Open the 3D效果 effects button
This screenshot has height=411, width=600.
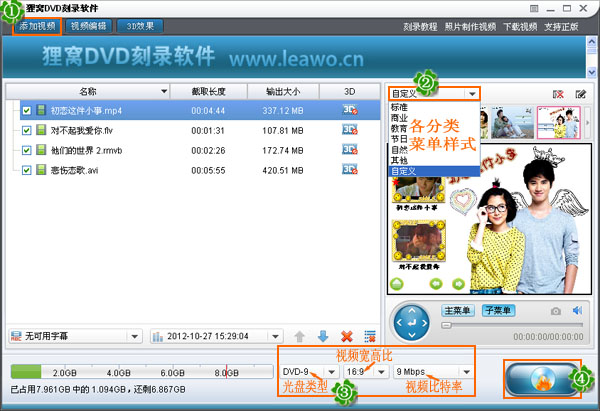[x=140, y=26]
